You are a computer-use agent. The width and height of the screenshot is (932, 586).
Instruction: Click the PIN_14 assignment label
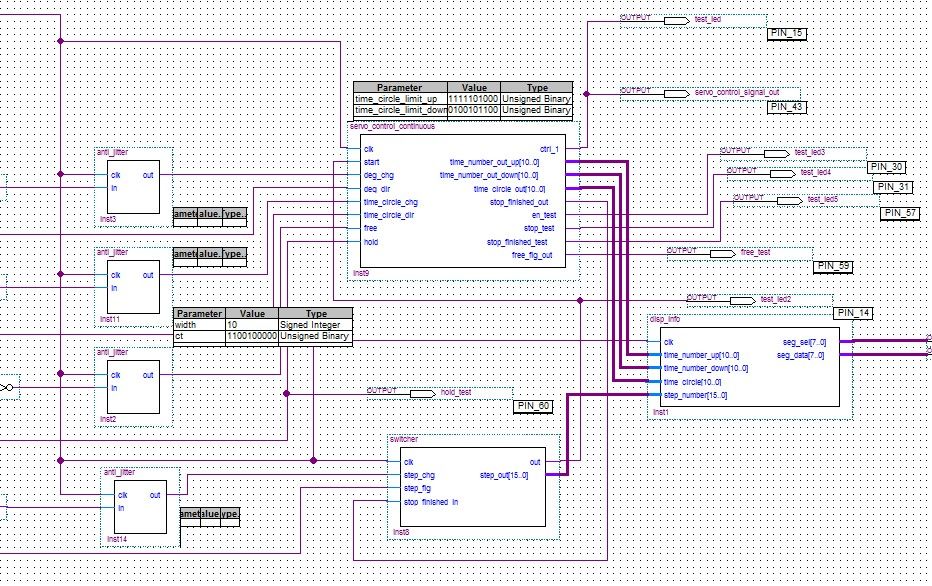tap(854, 313)
